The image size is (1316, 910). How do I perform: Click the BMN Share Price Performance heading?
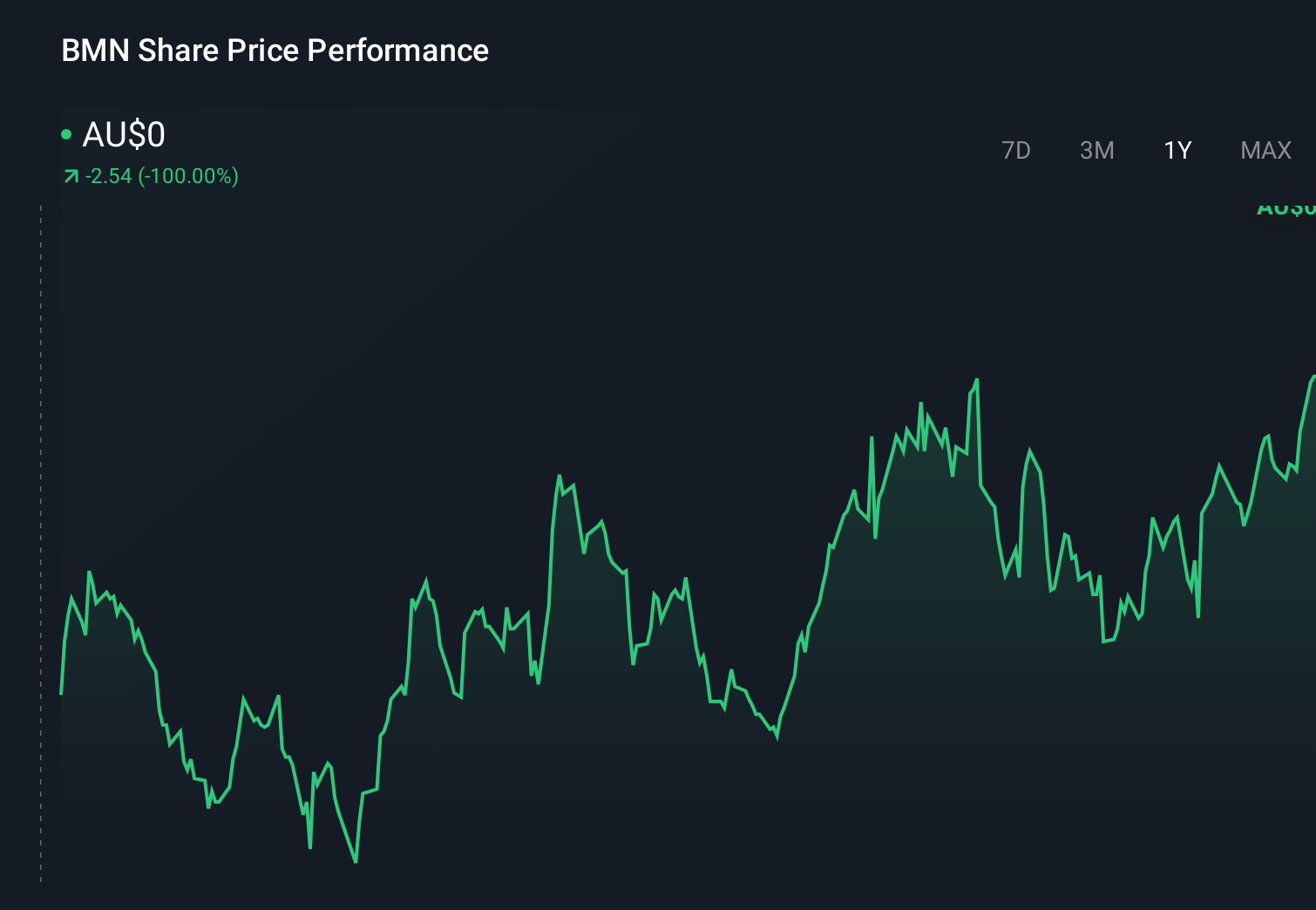[x=275, y=51]
